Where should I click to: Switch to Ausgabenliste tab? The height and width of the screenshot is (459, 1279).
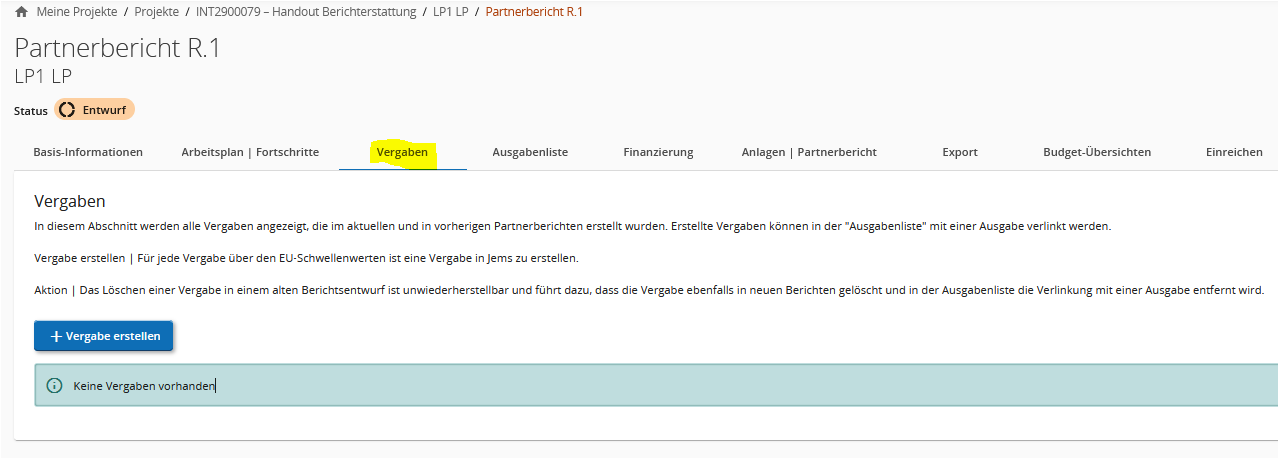pyautogui.click(x=530, y=152)
